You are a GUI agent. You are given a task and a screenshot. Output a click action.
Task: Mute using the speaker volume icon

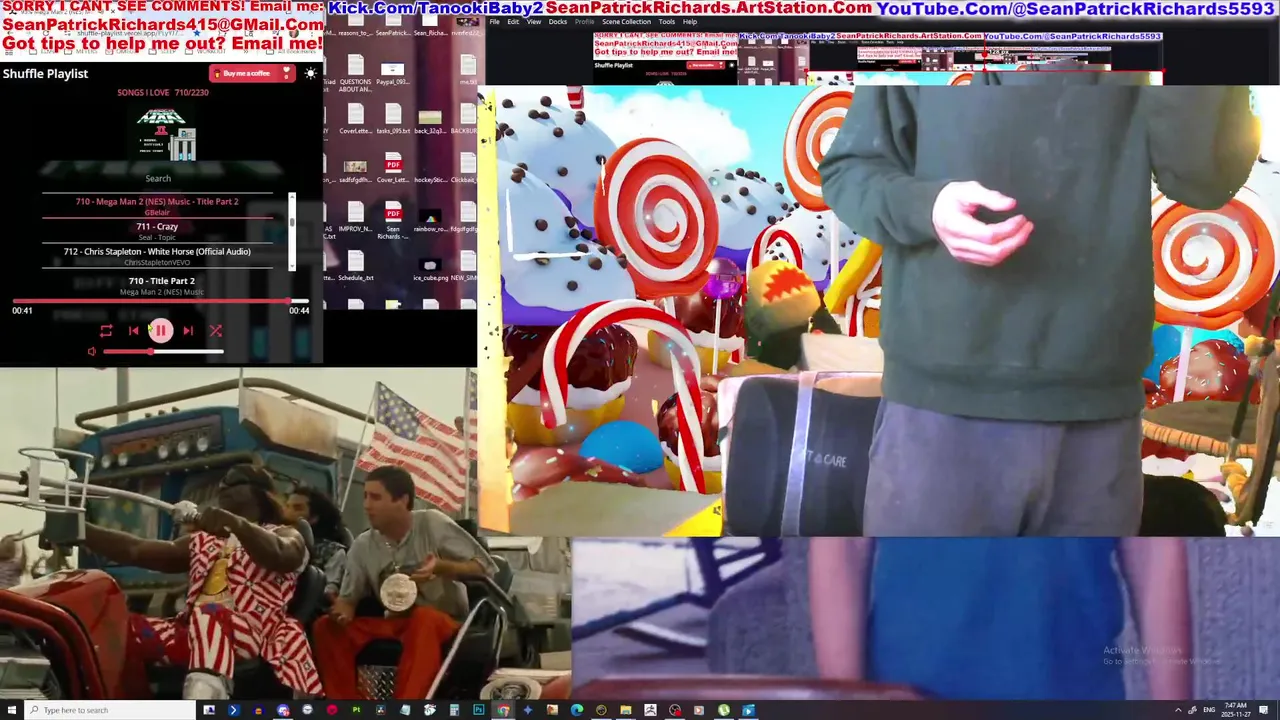coord(92,352)
